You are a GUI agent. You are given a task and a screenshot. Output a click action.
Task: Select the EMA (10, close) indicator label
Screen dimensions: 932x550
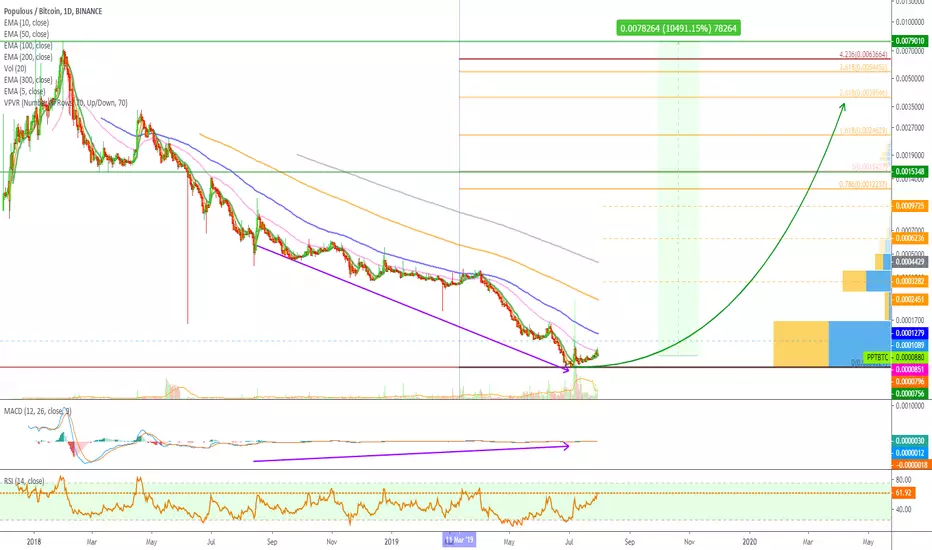(x=26, y=23)
